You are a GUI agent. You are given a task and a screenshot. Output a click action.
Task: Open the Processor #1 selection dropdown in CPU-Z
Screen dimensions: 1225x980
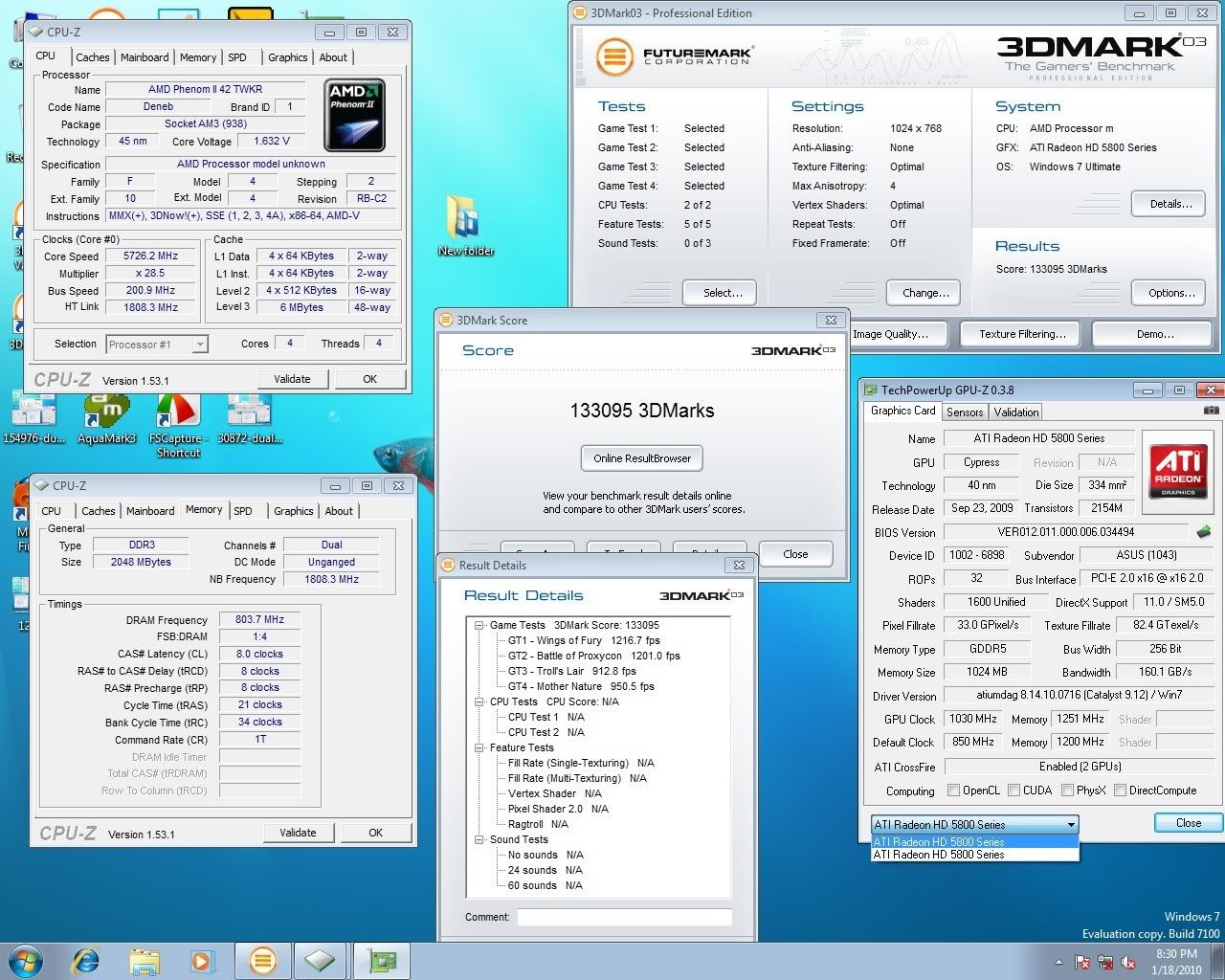157,345
